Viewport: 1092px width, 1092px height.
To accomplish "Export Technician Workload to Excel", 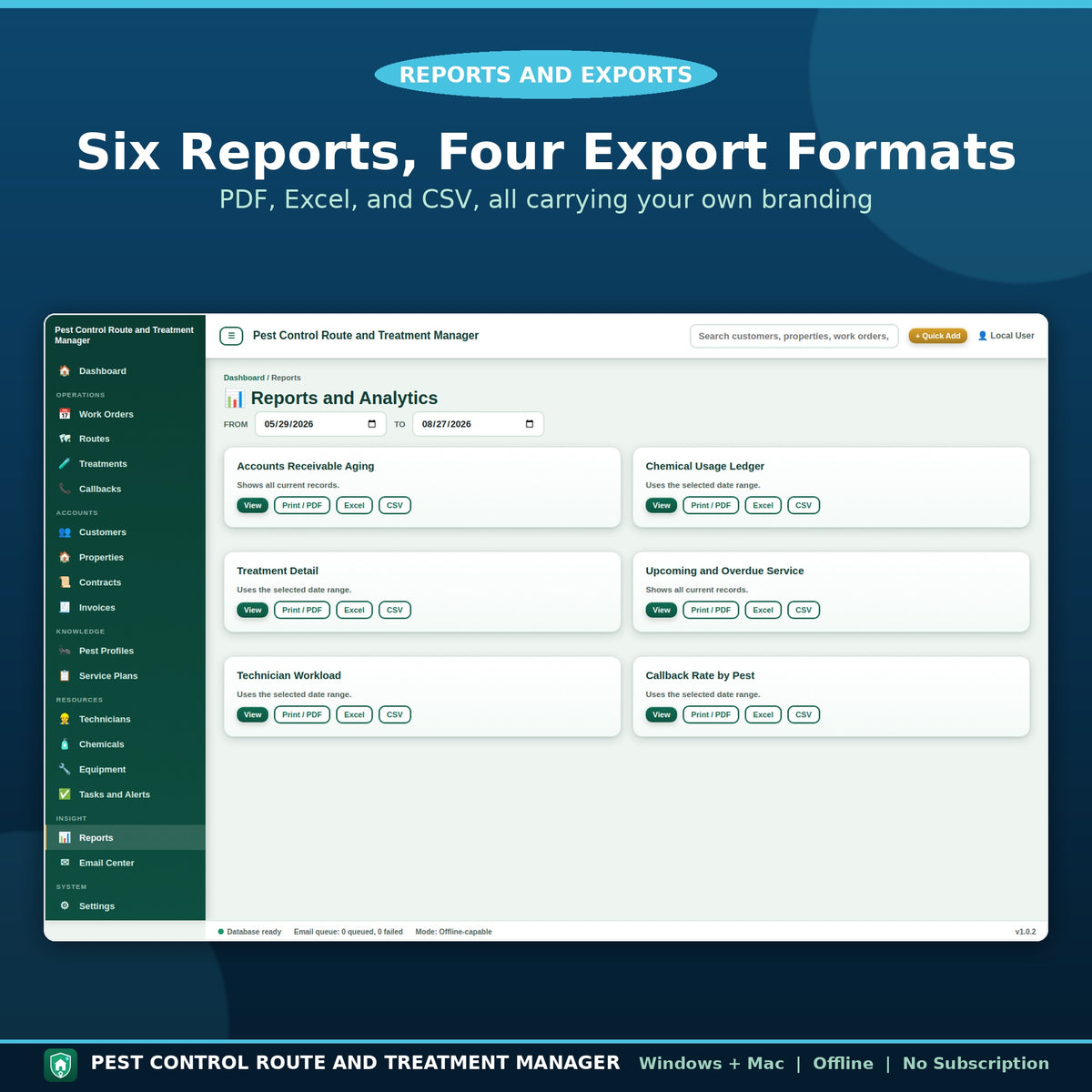I will tap(354, 714).
